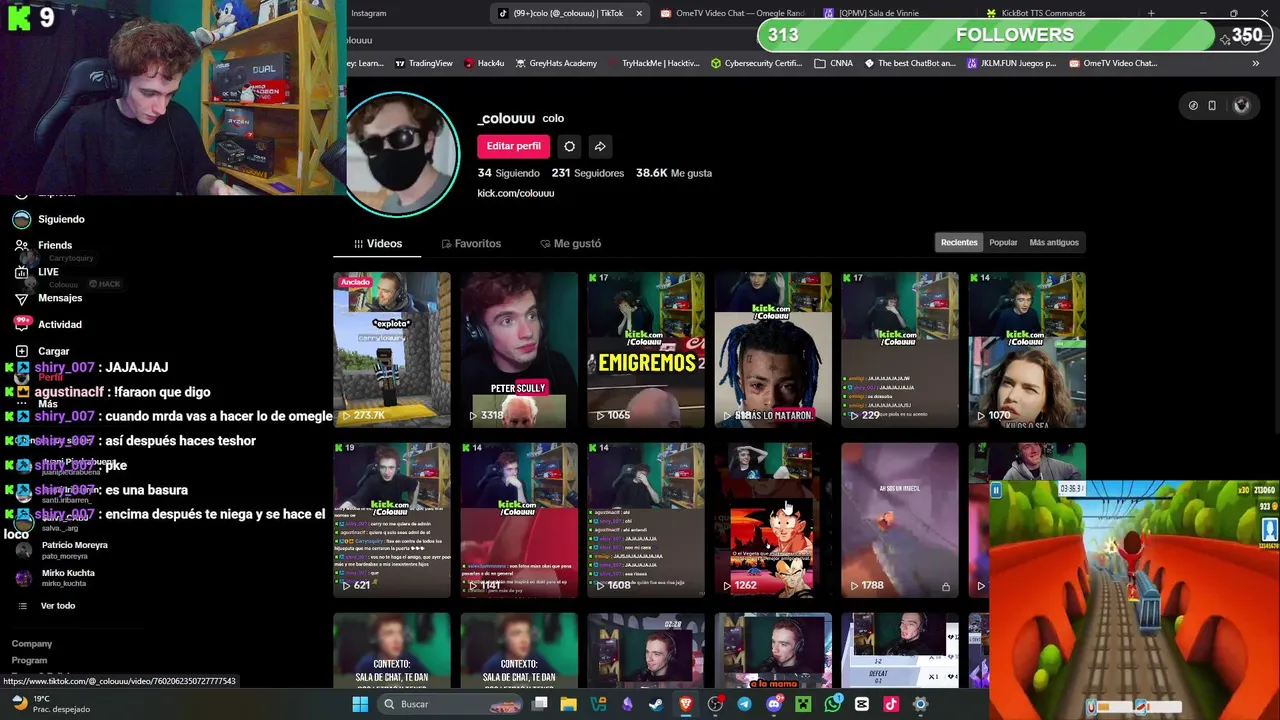This screenshot has width=1280, height=720.
Task: Click the 34 Siguiendo count
Action: tap(508, 173)
